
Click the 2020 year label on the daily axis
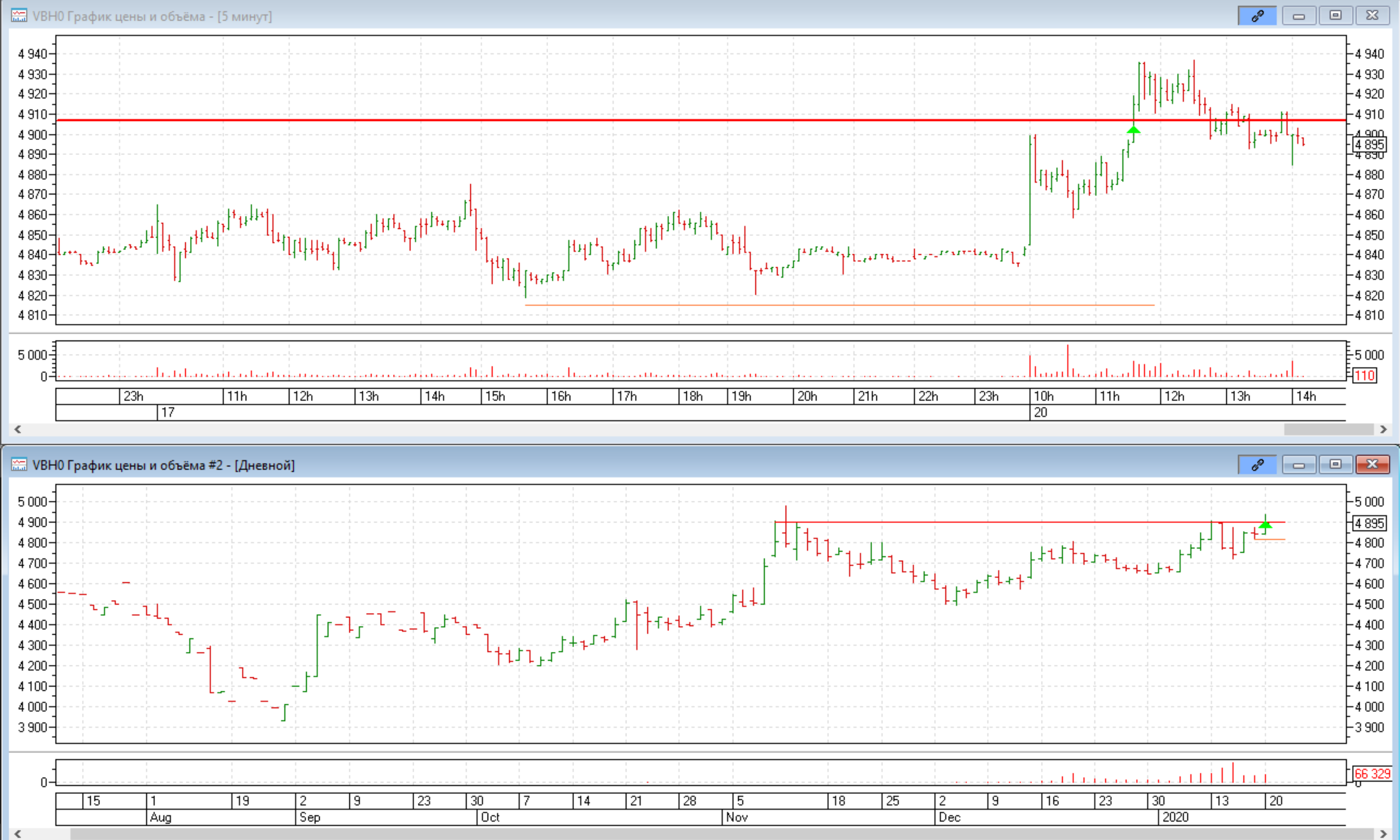click(1175, 817)
